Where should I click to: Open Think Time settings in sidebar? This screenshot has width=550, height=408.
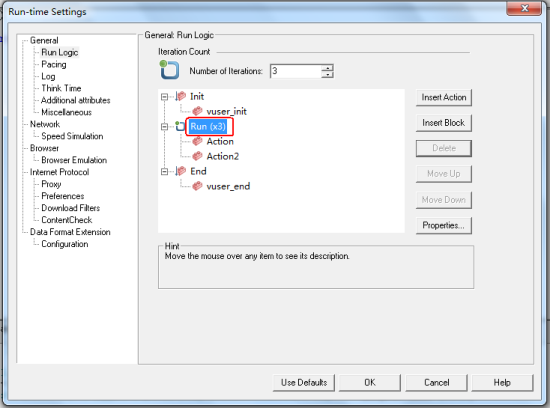[x=61, y=88]
